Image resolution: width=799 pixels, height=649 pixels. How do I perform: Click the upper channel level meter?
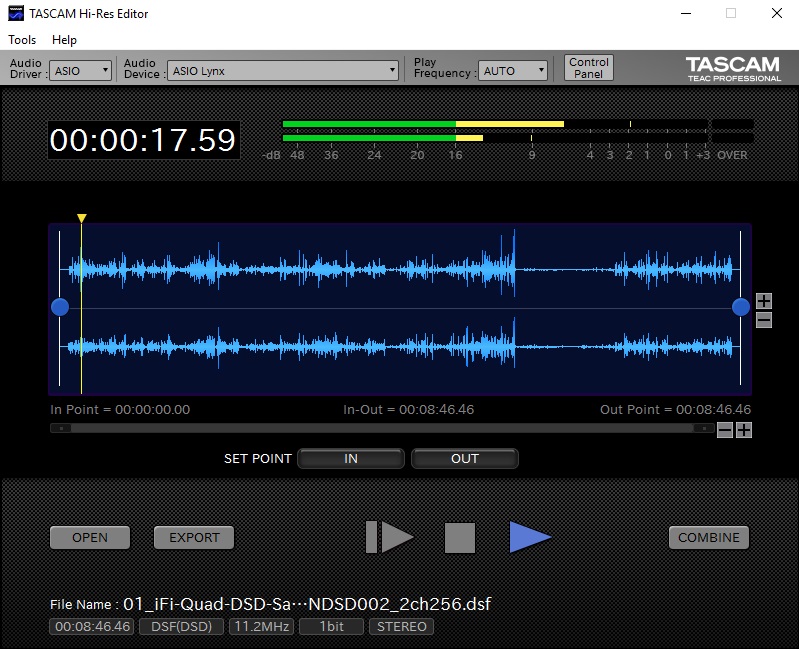click(495, 124)
